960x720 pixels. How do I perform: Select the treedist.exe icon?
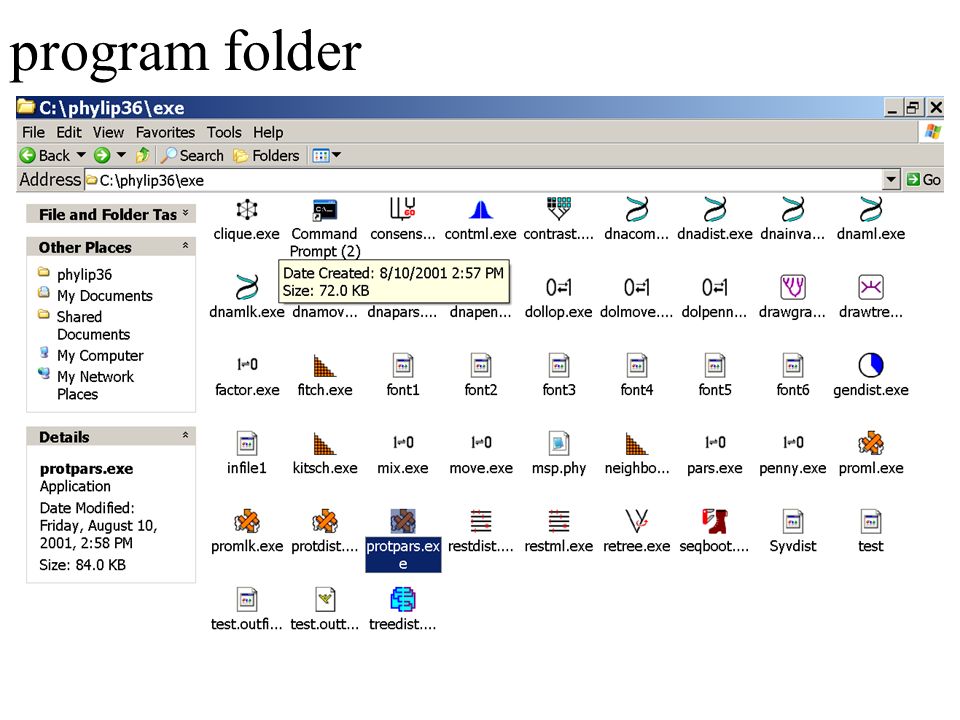click(403, 599)
